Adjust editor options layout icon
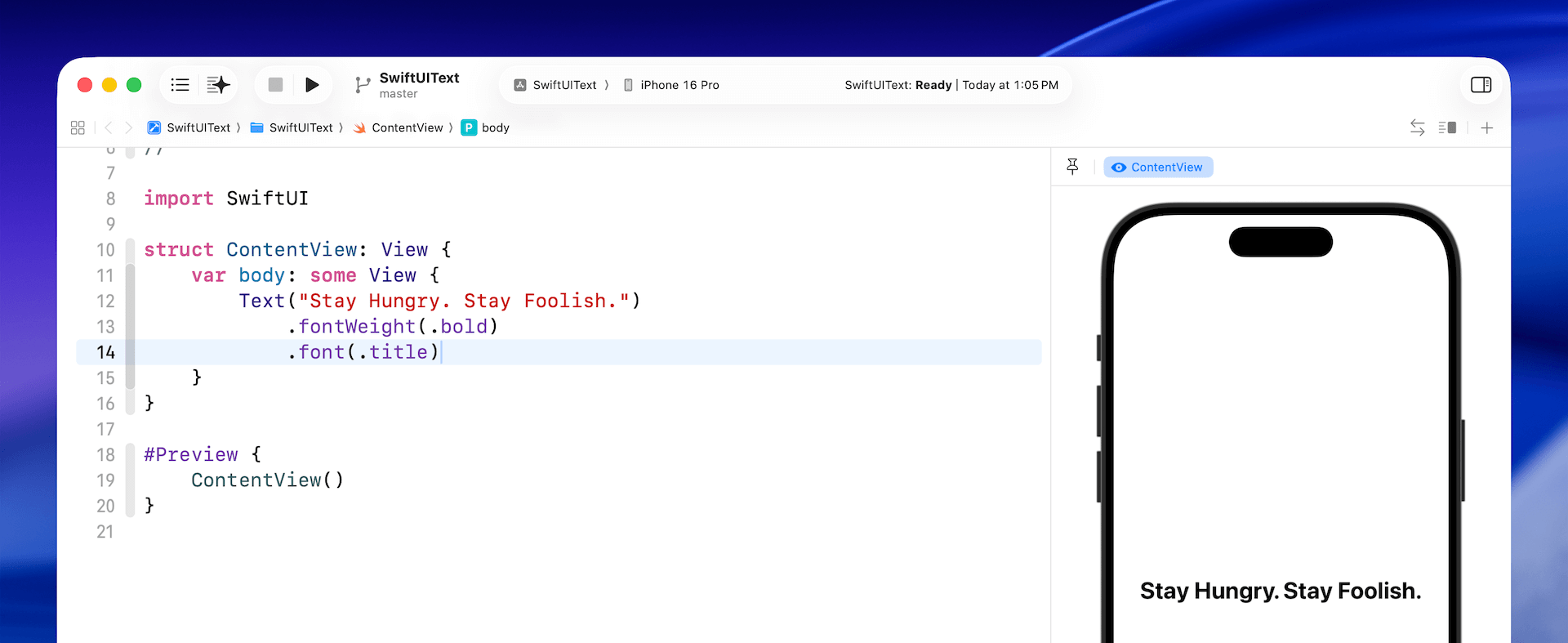This screenshot has height=643, width=1568. click(x=1447, y=127)
